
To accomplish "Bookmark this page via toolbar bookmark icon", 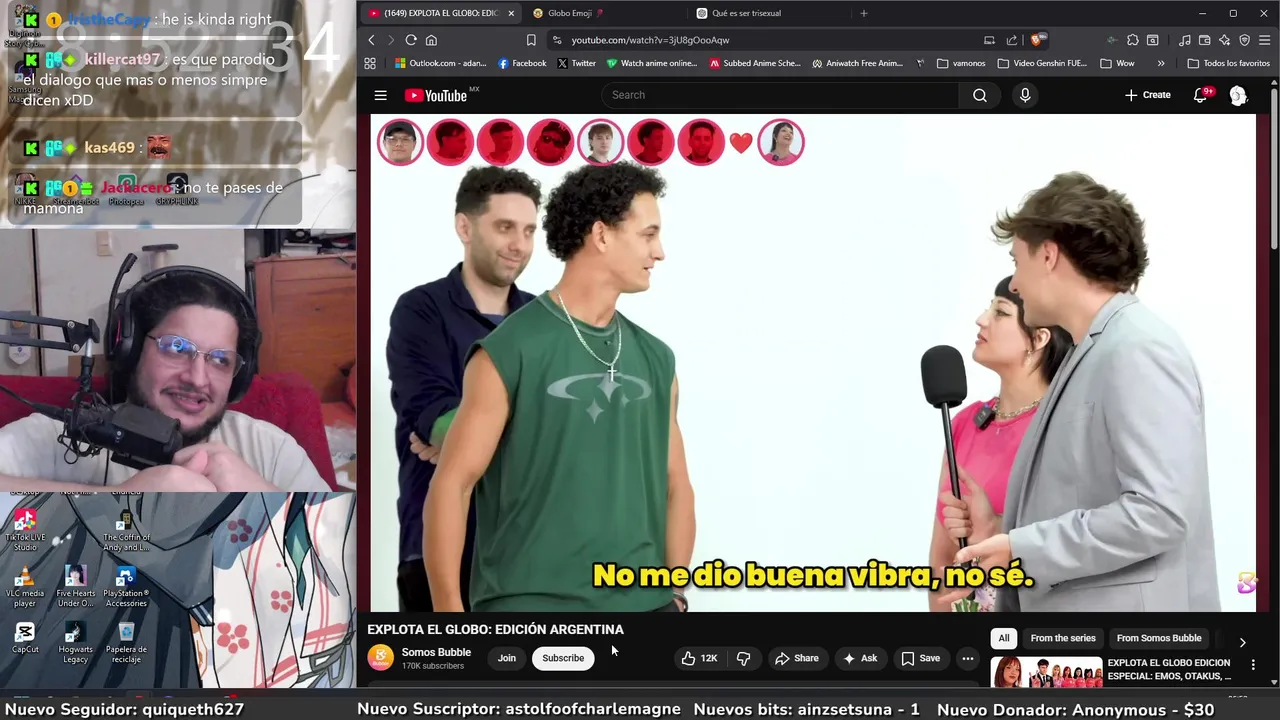I will pos(531,40).
